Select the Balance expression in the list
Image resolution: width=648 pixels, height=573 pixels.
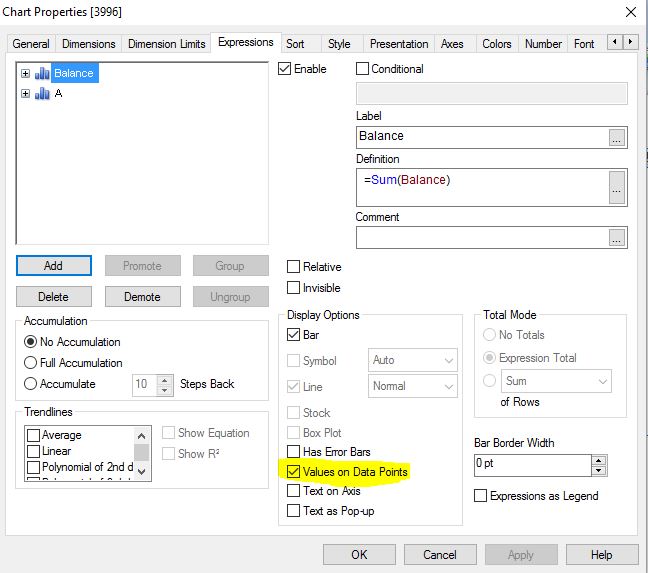pyautogui.click(x=74, y=73)
